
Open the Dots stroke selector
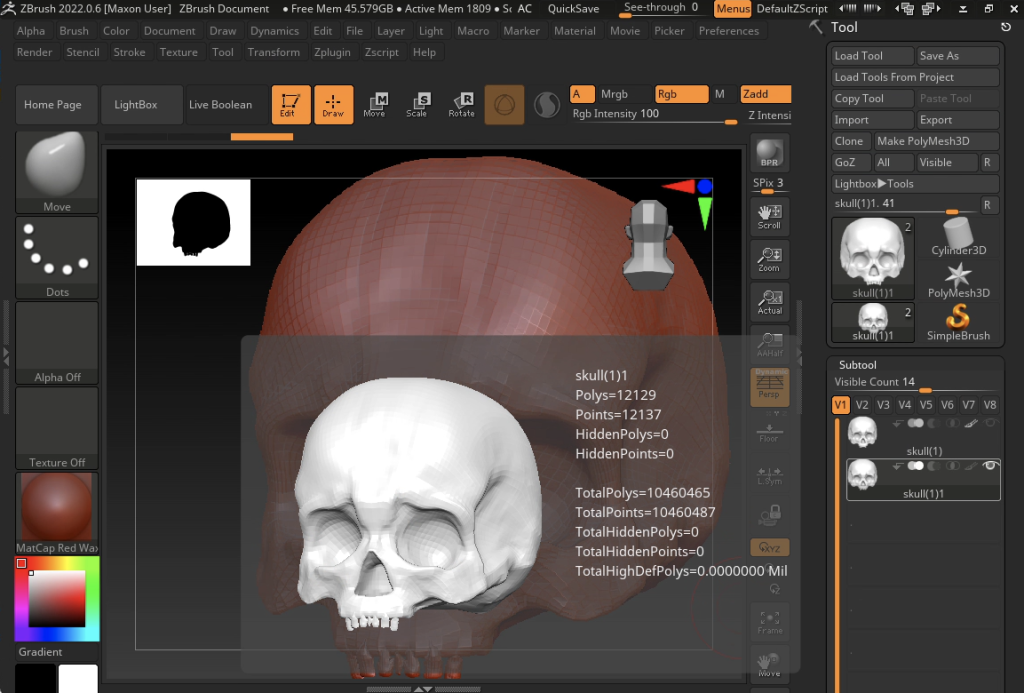point(57,257)
